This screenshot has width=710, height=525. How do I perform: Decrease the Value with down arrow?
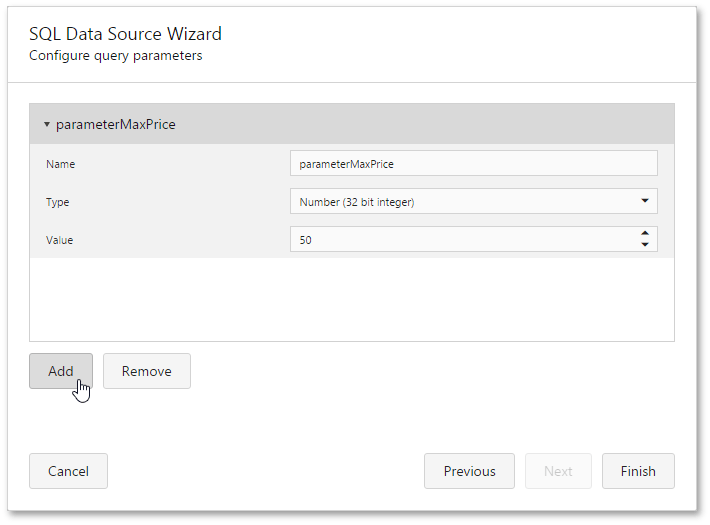tap(645, 245)
